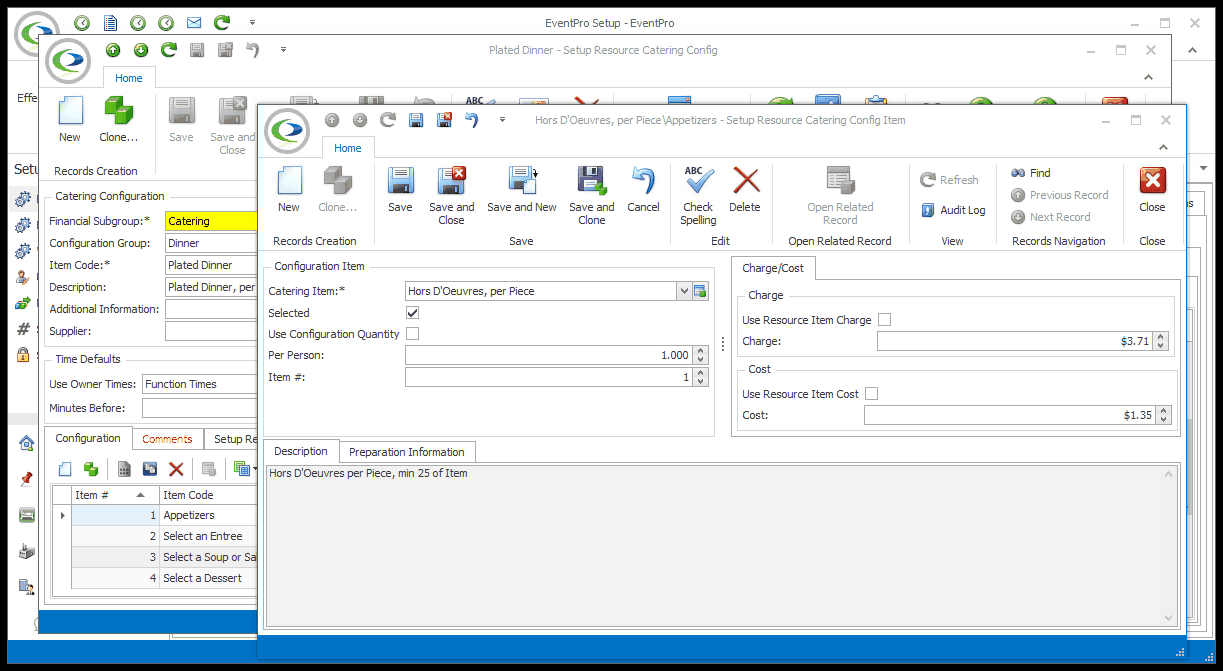This screenshot has height=671, width=1223.
Task: Switch to the Comments tab in Plated Dinner window
Action: point(167,439)
